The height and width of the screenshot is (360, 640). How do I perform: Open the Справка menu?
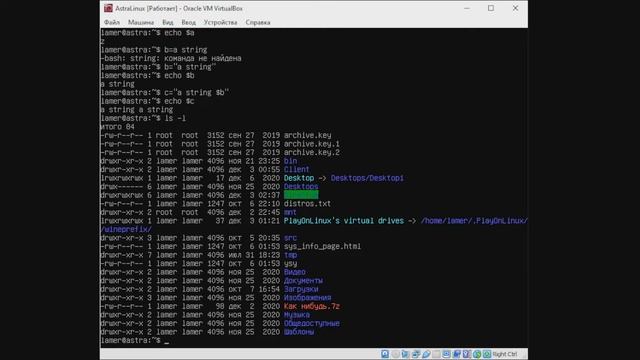tap(258, 22)
